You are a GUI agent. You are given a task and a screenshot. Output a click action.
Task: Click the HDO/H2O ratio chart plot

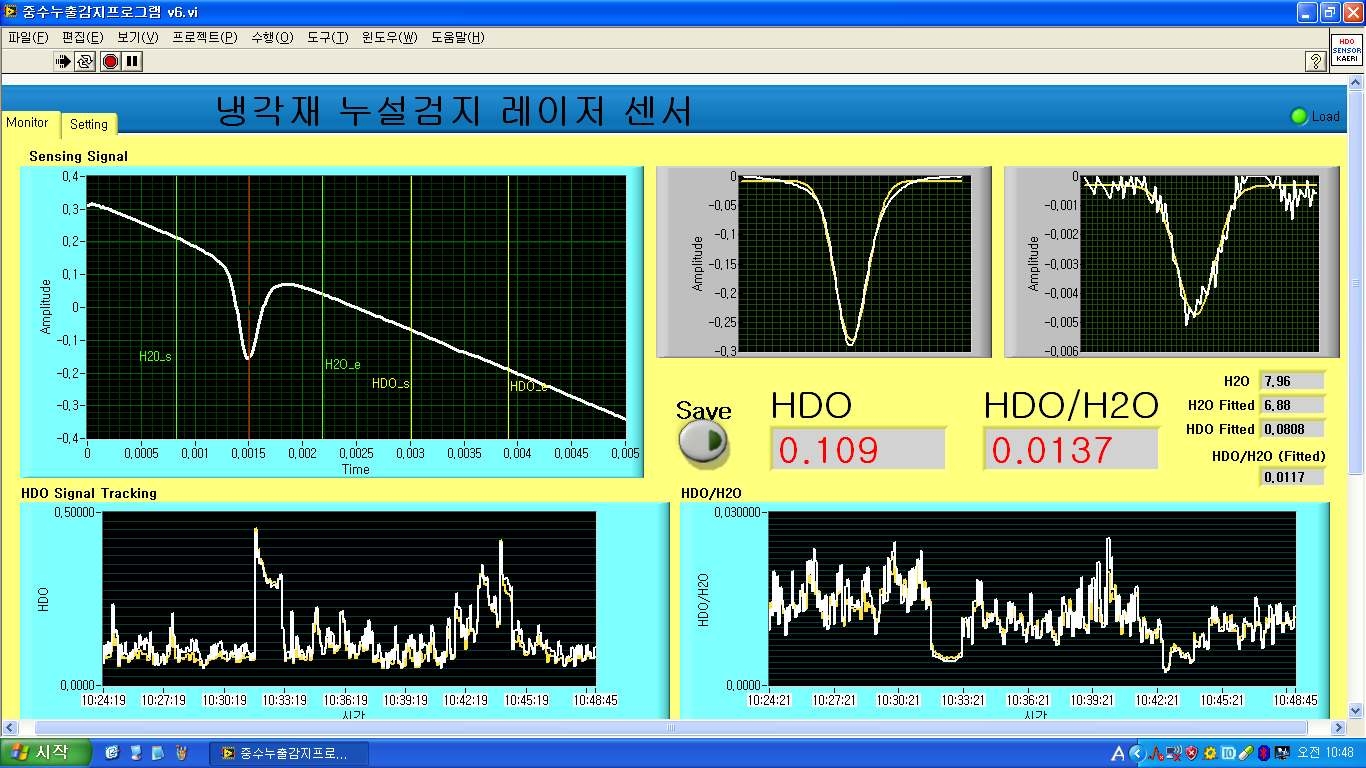[1032, 598]
